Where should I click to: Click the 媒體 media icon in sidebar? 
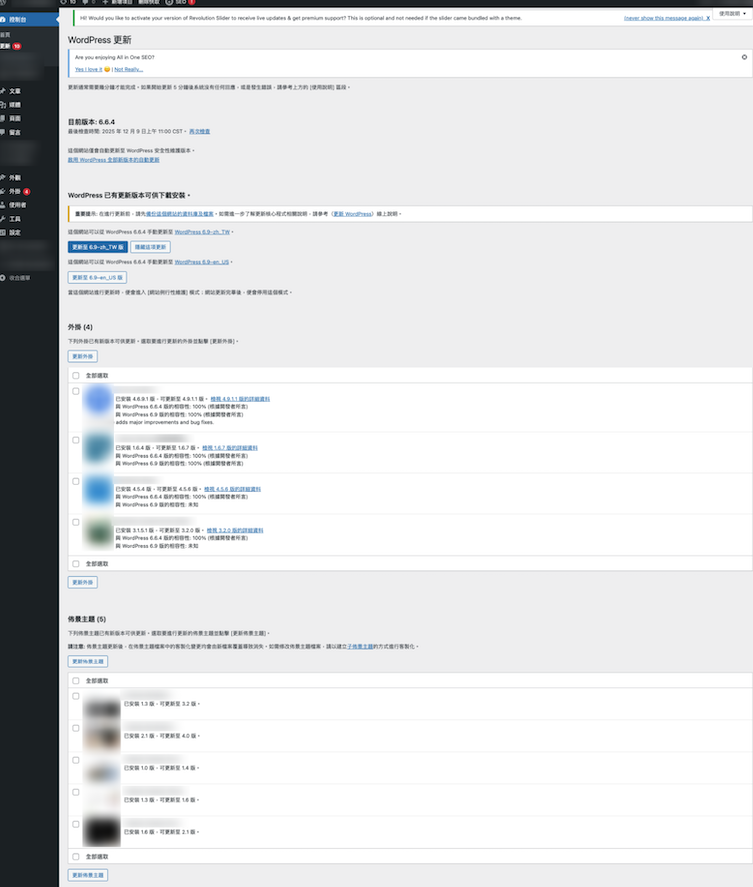3,105
